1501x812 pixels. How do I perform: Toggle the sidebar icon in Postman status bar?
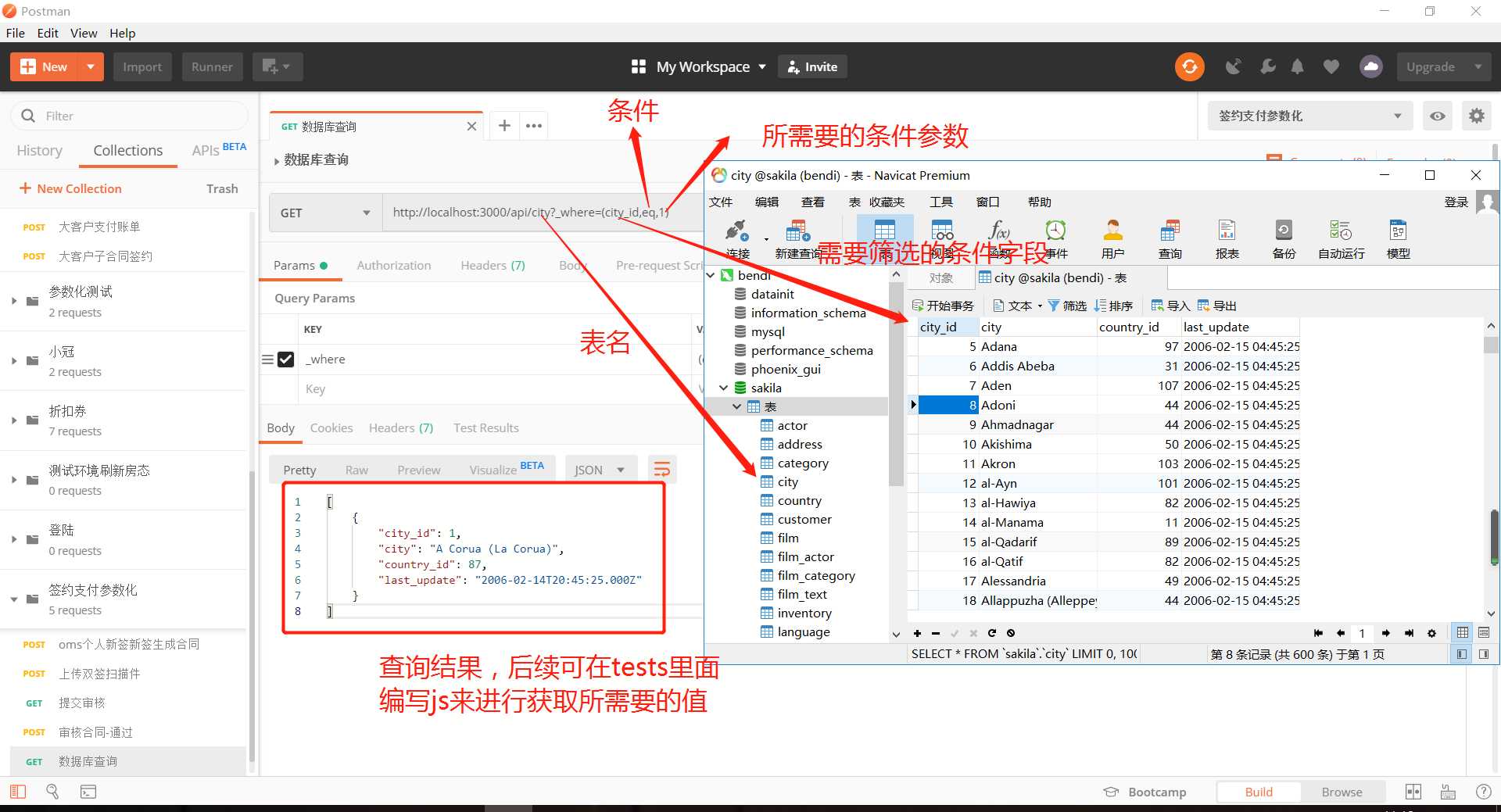point(17,792)
